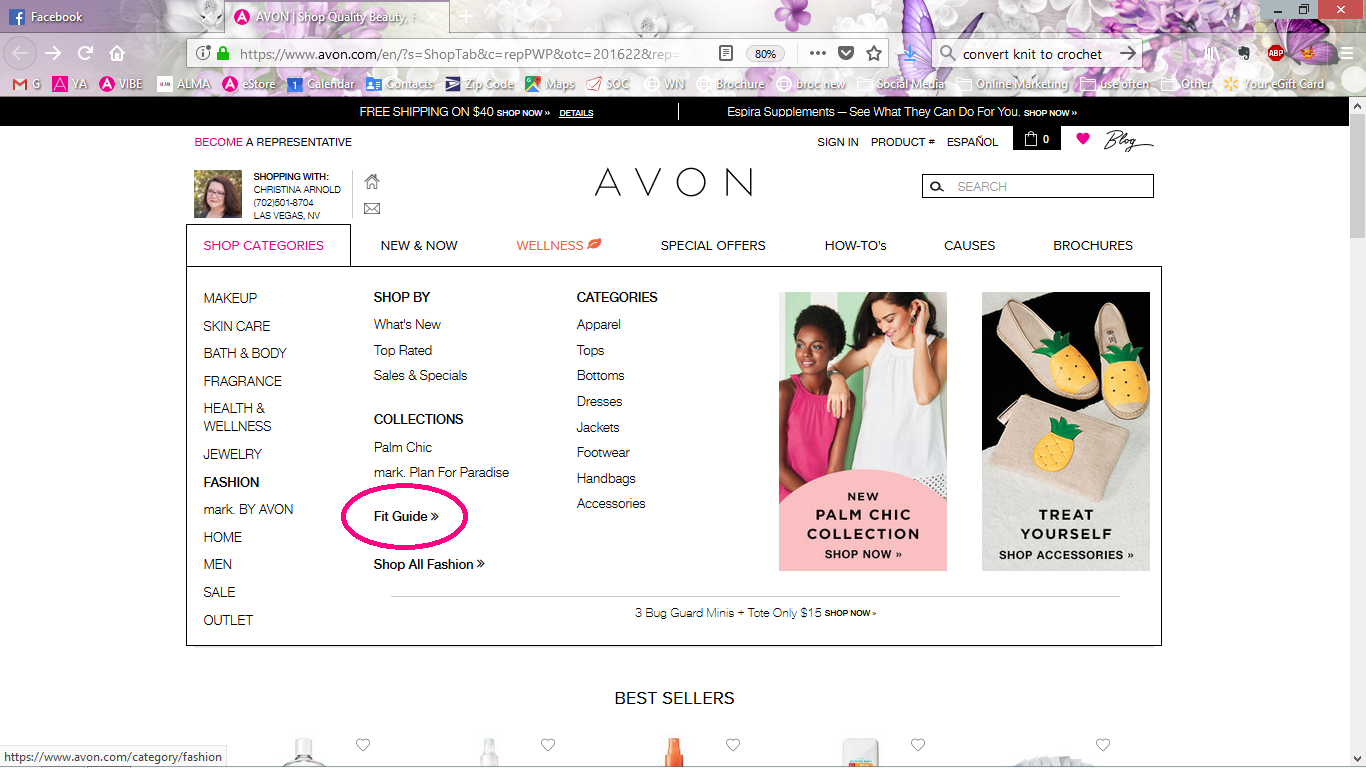Expand the Online Marketing bookmarks folder
This screenshot has width=1366, height=768.
(x=1012, y=84)
